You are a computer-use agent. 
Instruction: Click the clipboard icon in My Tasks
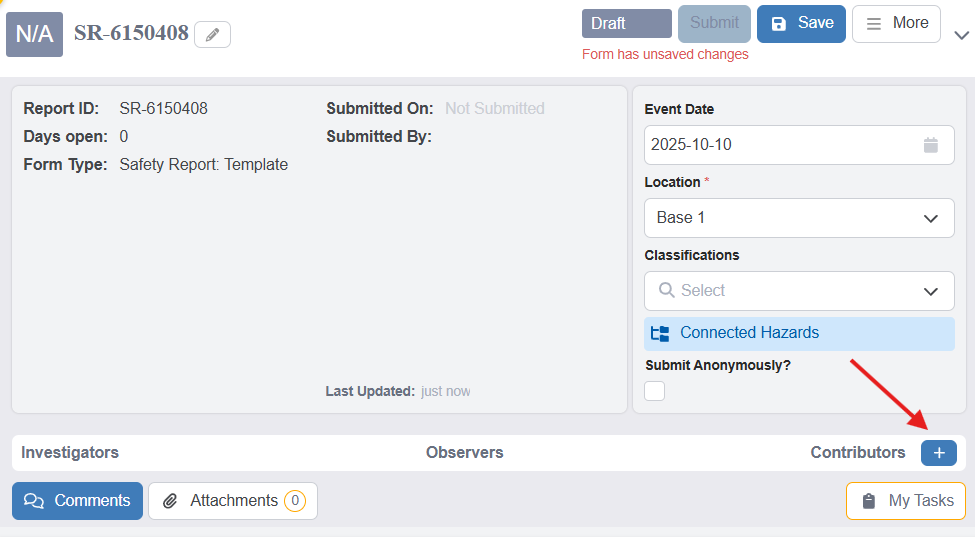pos(869,501)
